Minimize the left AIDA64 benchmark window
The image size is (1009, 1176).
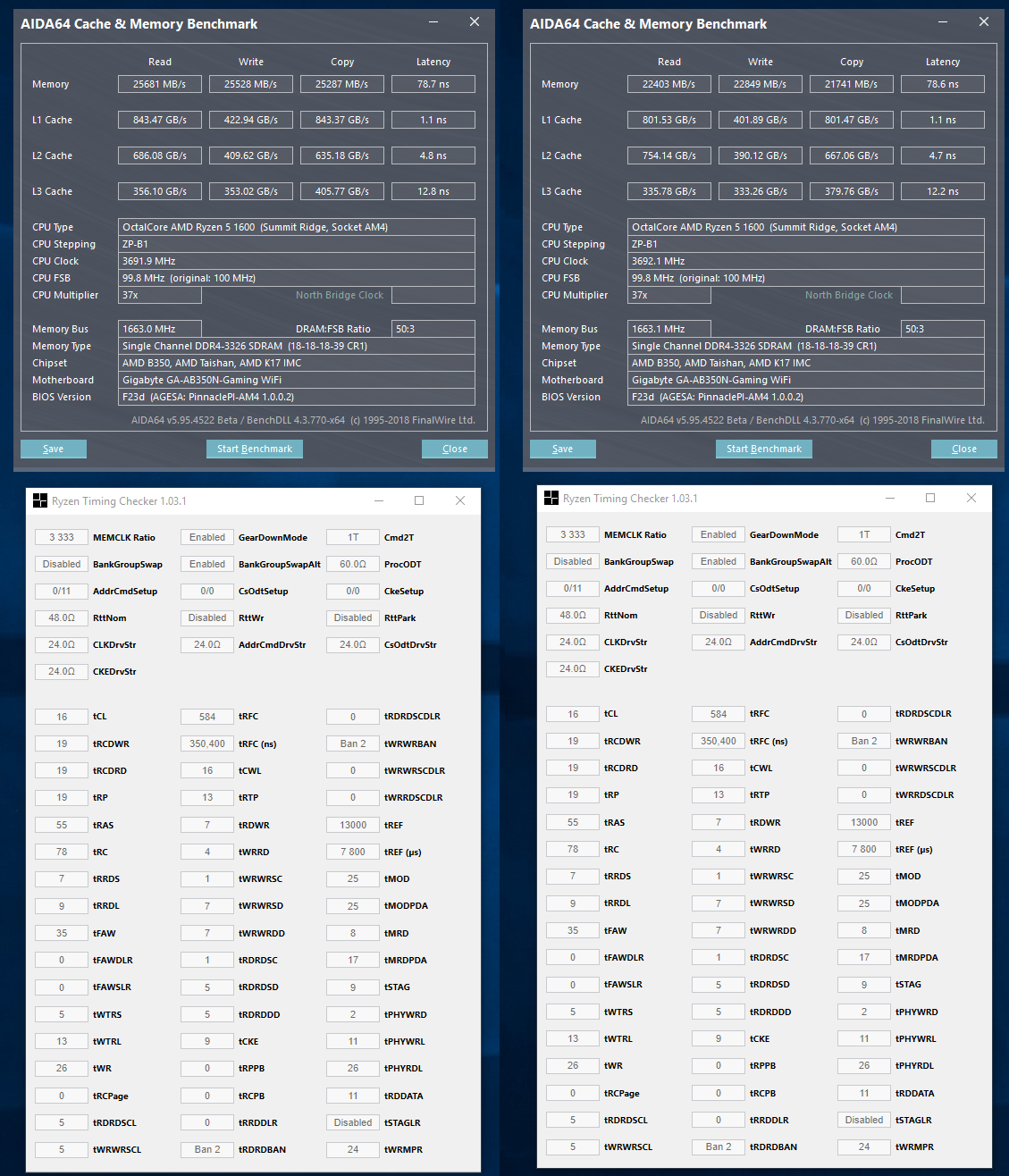433,22
